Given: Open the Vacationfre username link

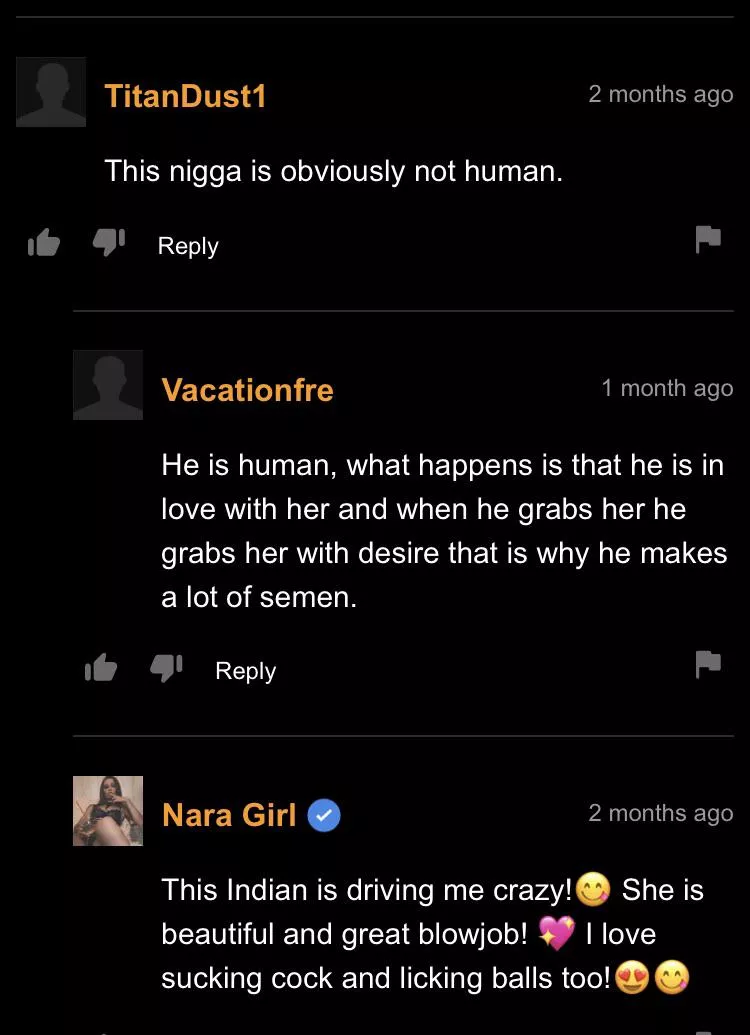Looking at the screenshot, I should 247,389.
